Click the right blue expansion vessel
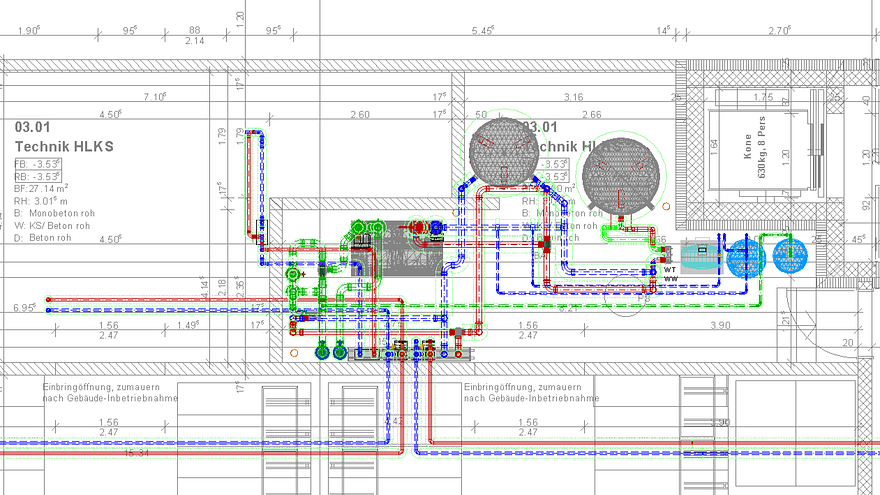The image size is (880, 495). coord(789,256)
